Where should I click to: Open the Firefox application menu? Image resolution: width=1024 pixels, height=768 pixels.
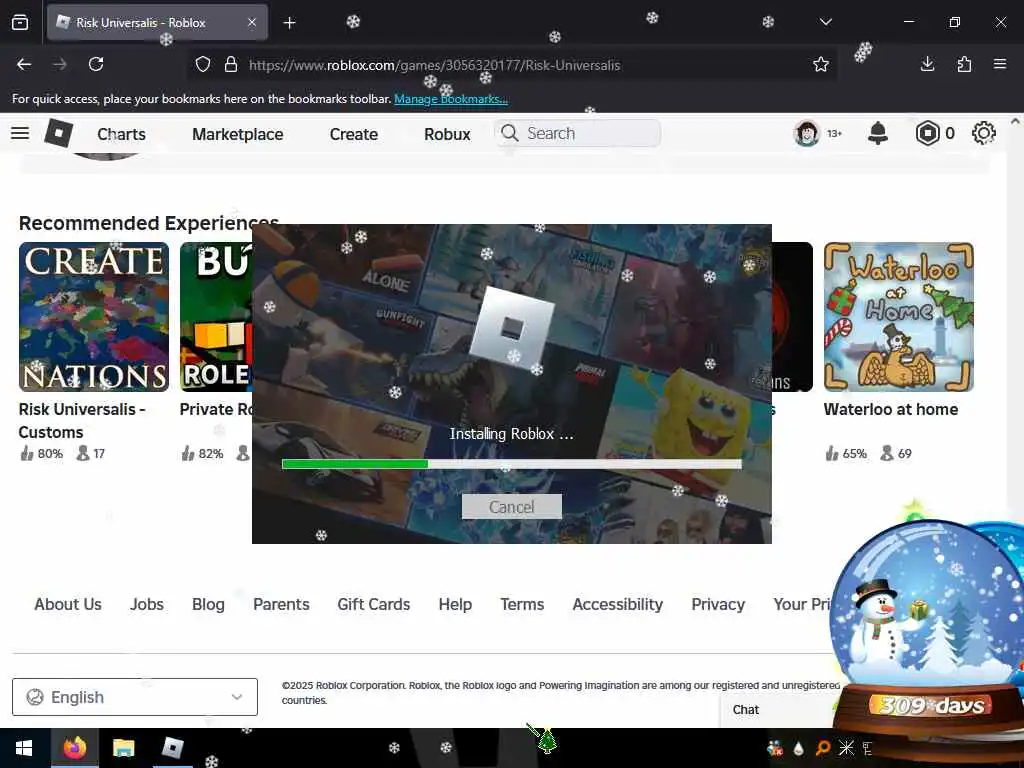pos(1000,64)
